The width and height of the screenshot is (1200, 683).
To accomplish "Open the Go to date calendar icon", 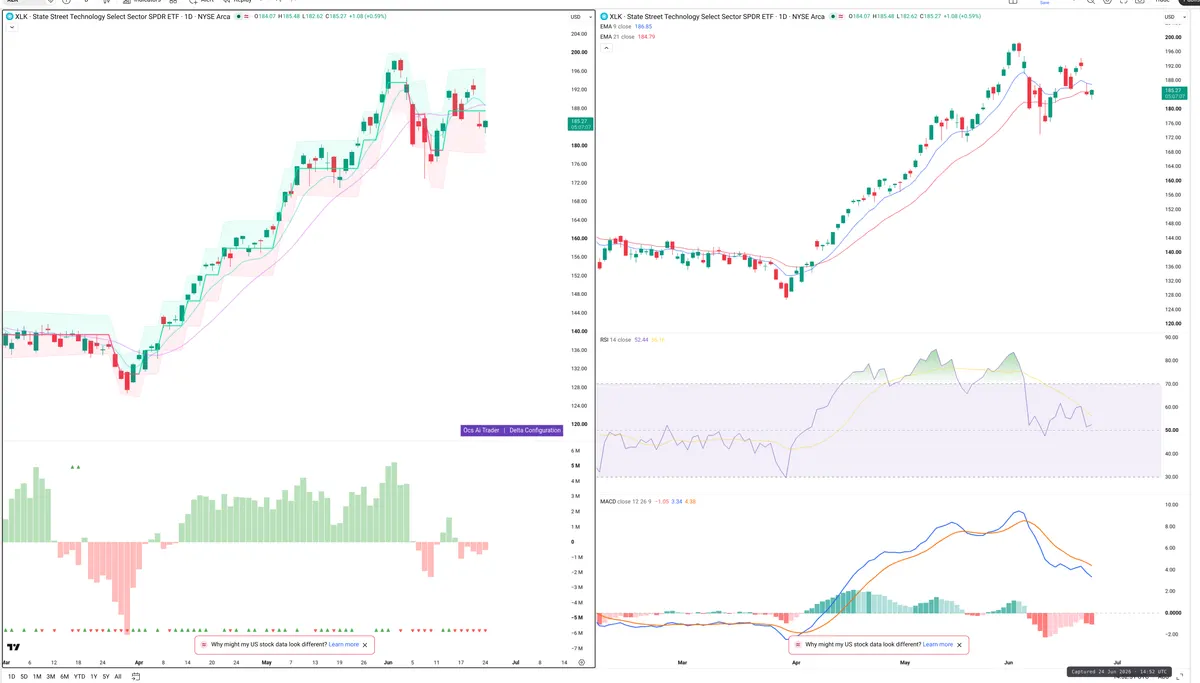I will tap(136, 676).
